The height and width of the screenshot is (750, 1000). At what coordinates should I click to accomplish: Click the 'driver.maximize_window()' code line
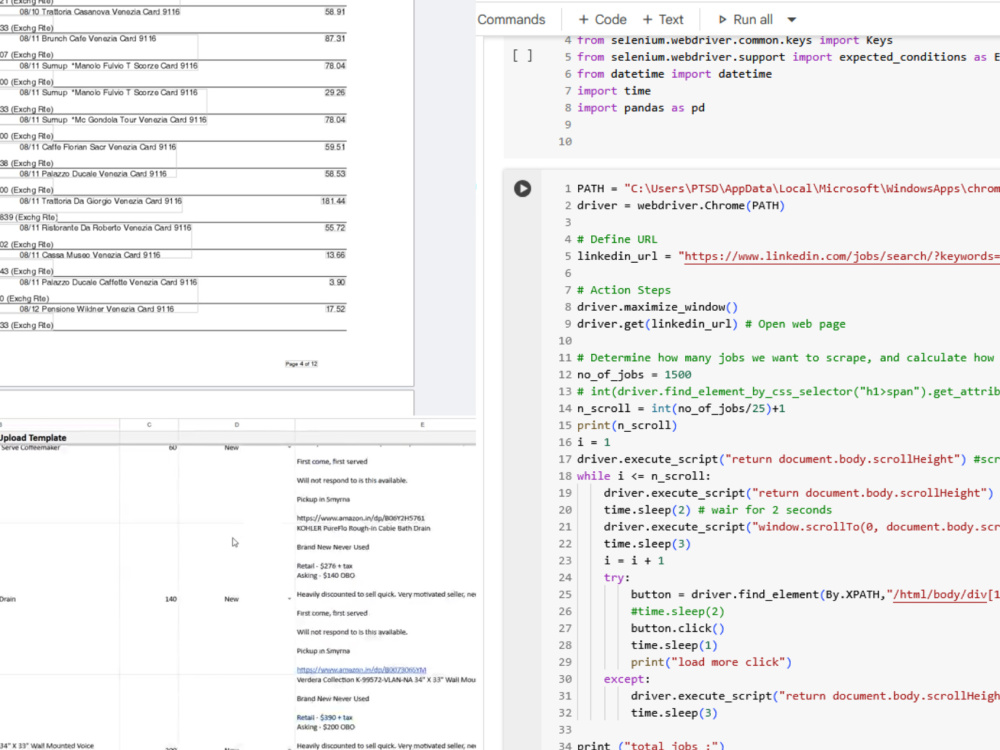[x=658, y=307]
